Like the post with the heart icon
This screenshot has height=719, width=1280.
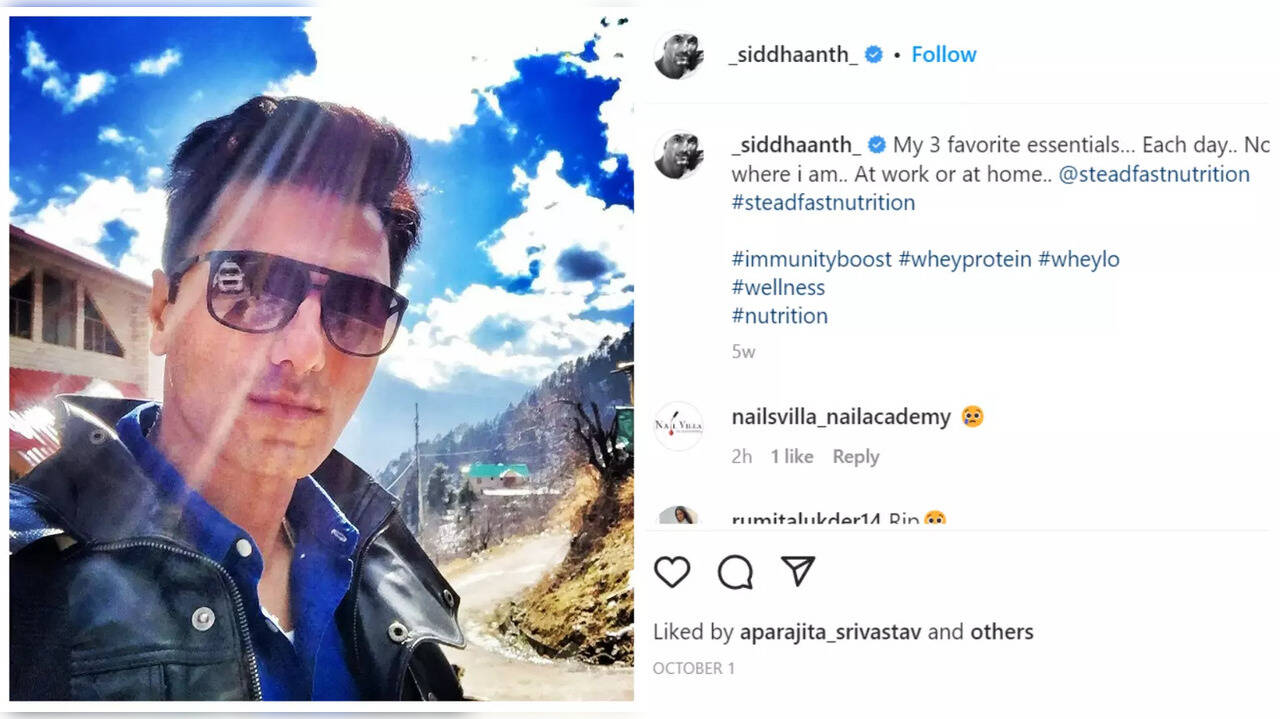[x=672, y=572]
